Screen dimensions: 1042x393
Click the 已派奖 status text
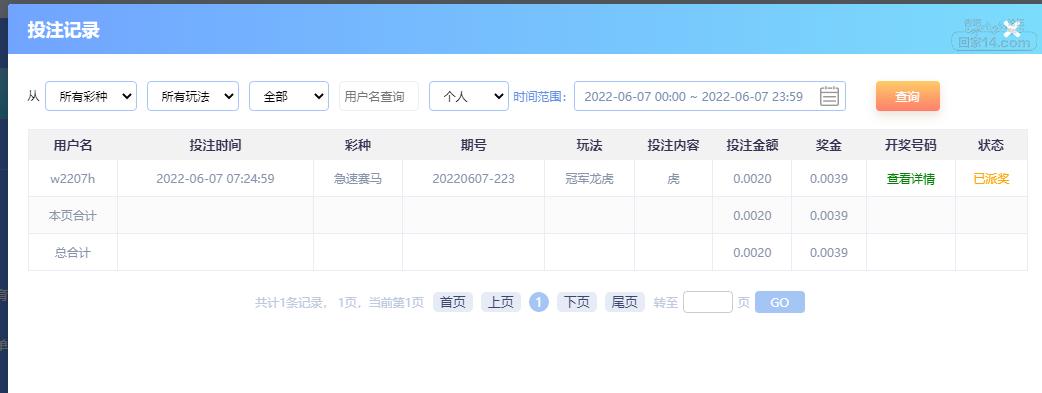[991, 179]
